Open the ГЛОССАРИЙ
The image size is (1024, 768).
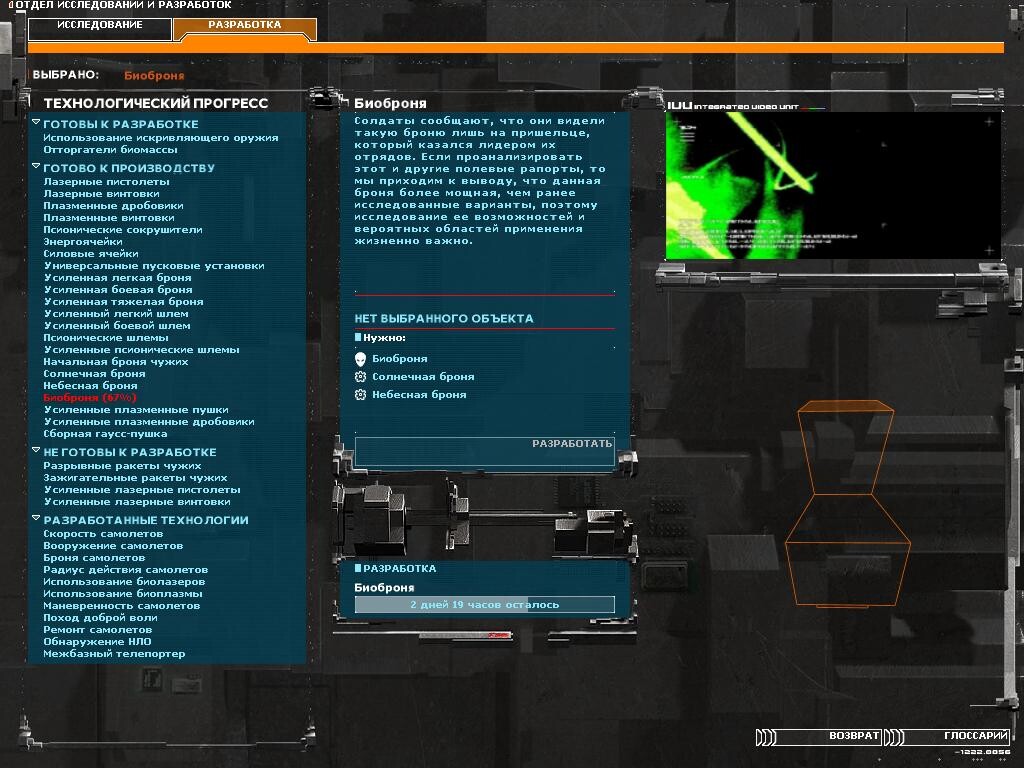tap(947, 737)
